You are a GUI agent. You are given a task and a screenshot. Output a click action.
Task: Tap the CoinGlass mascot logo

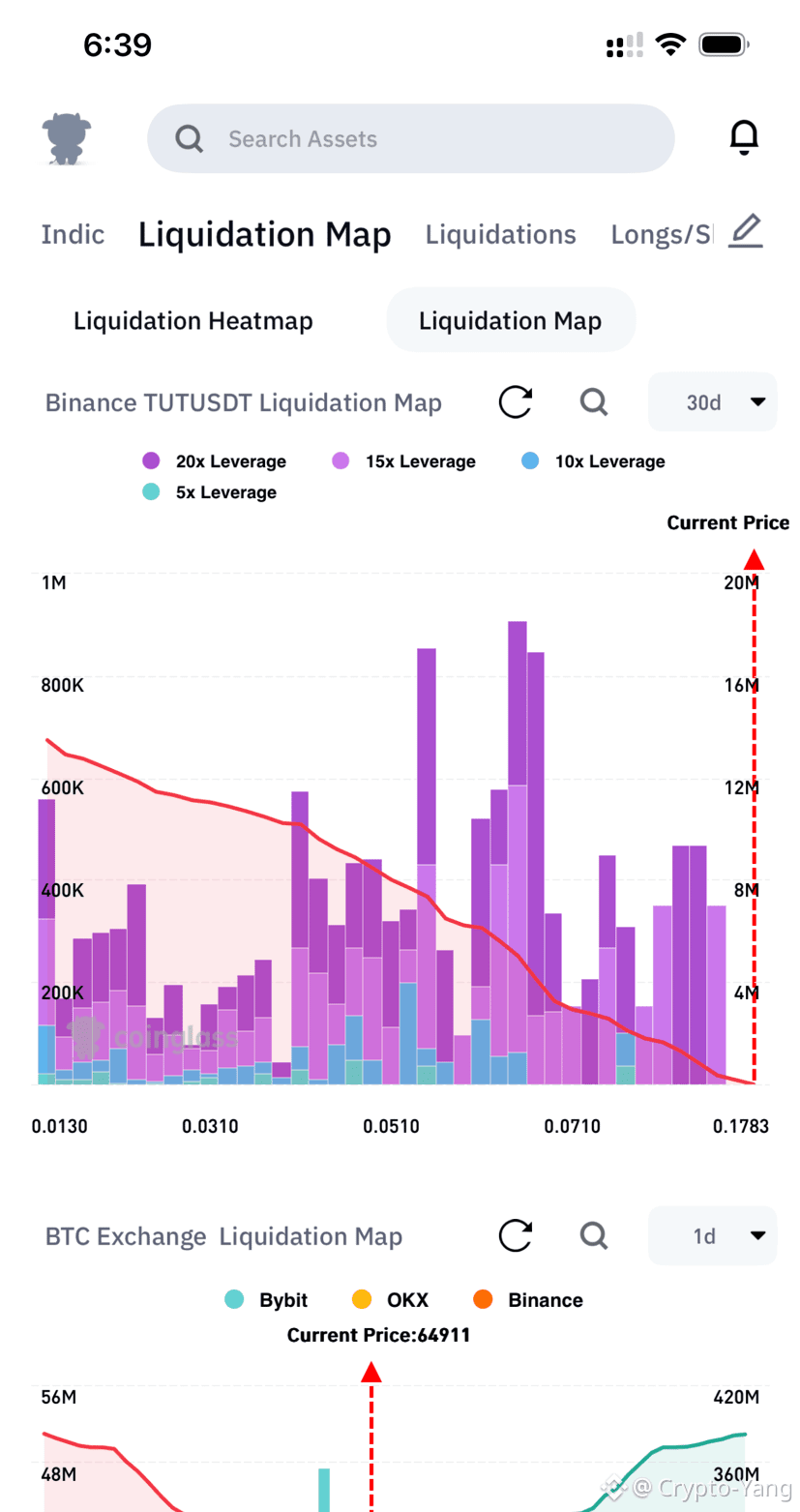point(67,138)
